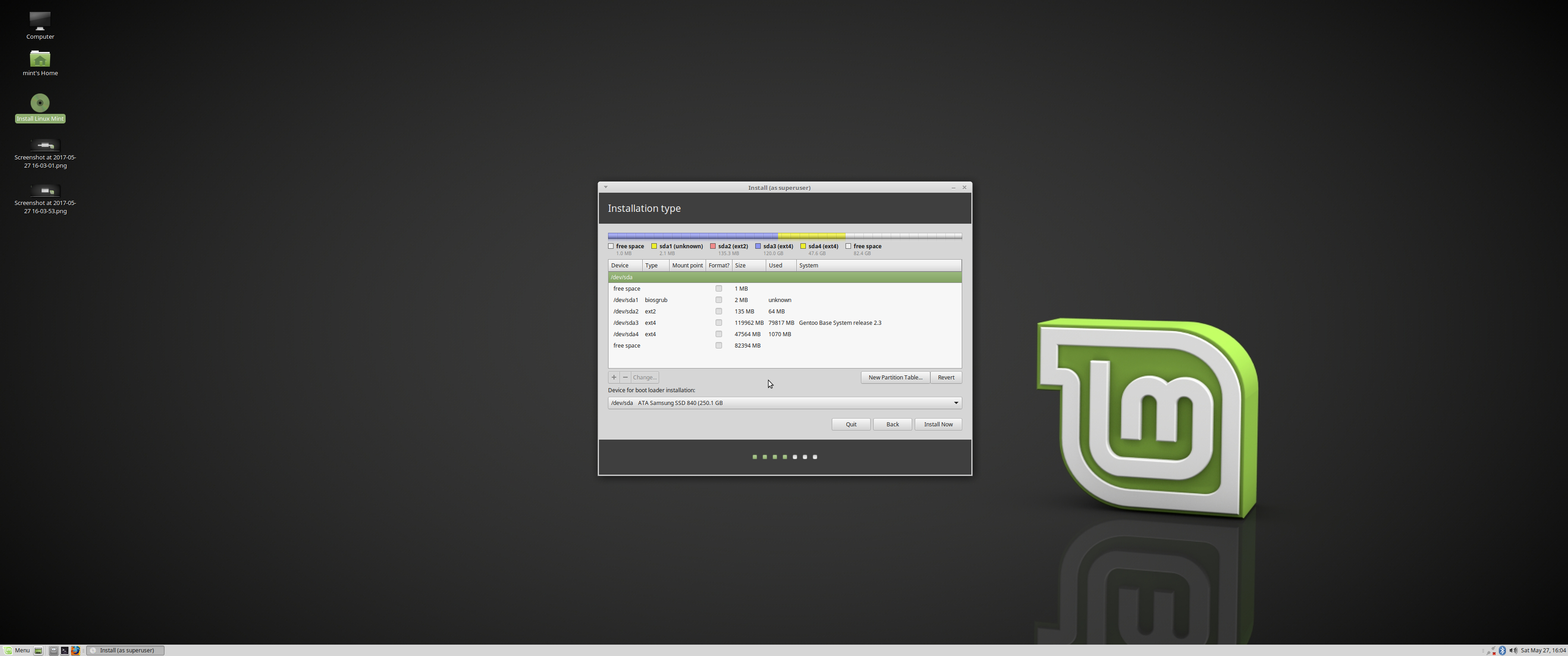The image size is (1568, 656).
Task: Open the clock showing Sat May 27
Action: point(1543,651)
